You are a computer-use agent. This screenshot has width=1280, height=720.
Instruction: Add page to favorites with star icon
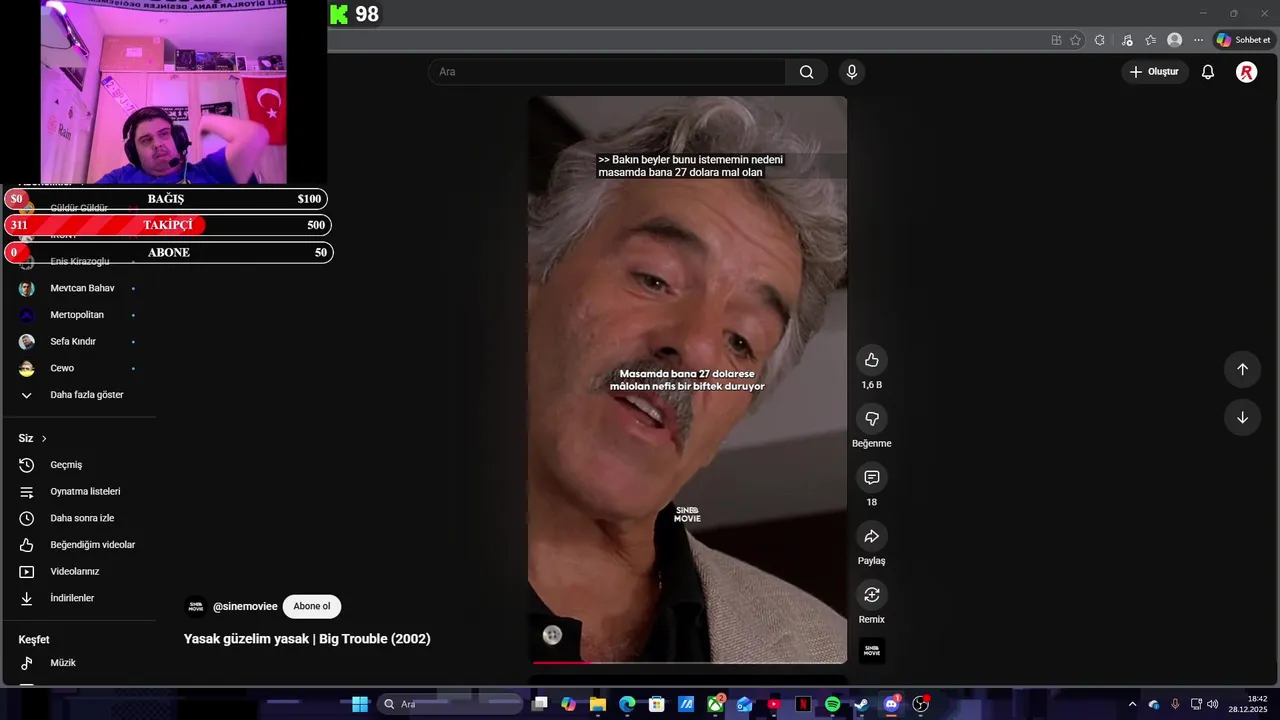[1076, 40]
